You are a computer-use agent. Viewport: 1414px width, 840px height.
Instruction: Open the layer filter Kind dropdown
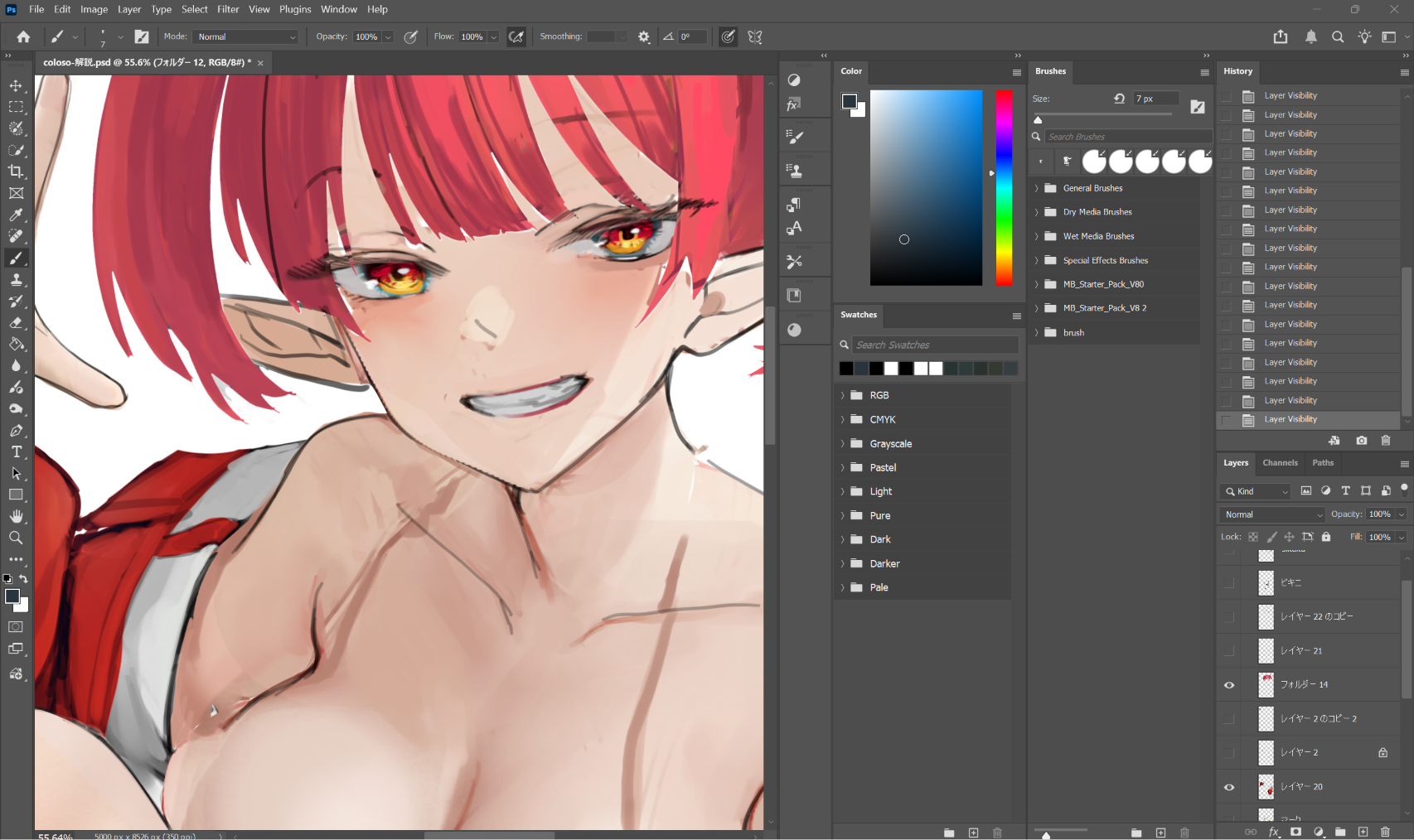[x=1255, y=491]
